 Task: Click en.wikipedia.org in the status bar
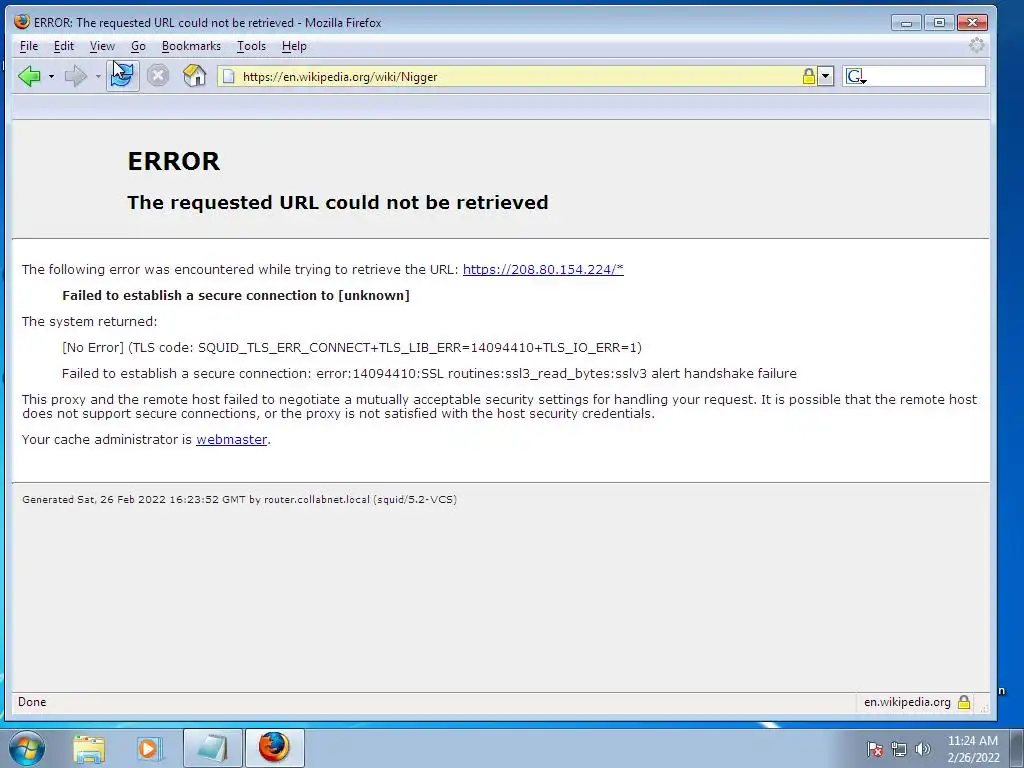(907, 702)
